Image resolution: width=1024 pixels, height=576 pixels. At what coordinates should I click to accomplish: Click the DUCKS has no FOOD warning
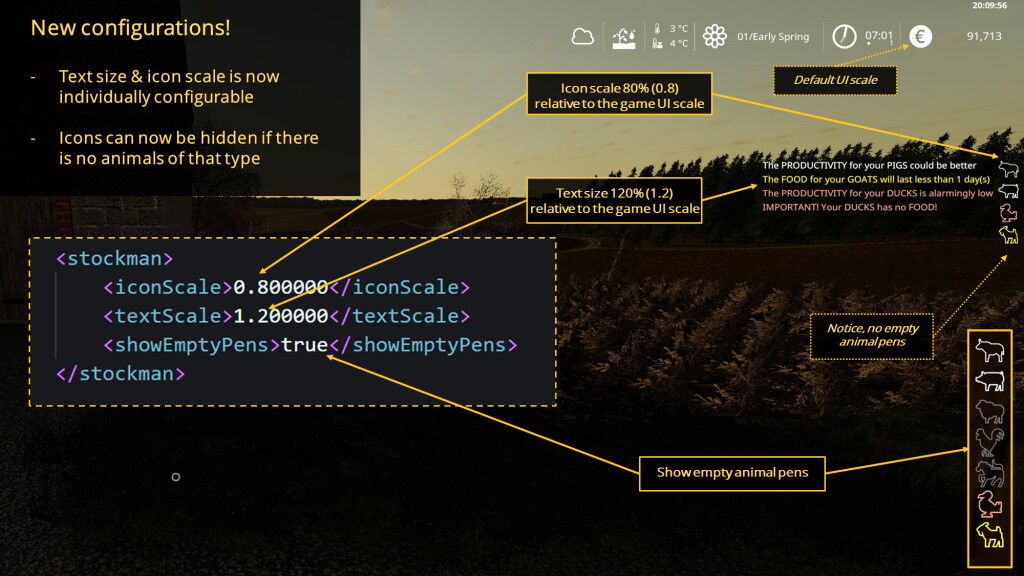pyautogui.click(x=849, y=207)
